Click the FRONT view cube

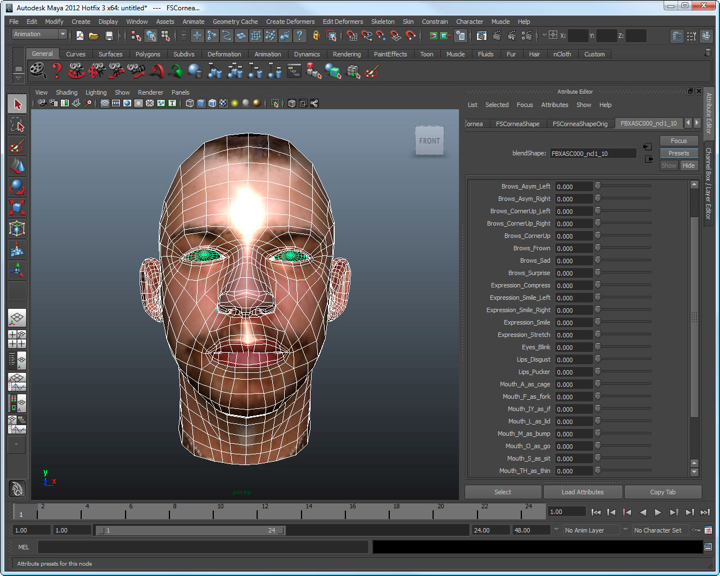point(429,141)
